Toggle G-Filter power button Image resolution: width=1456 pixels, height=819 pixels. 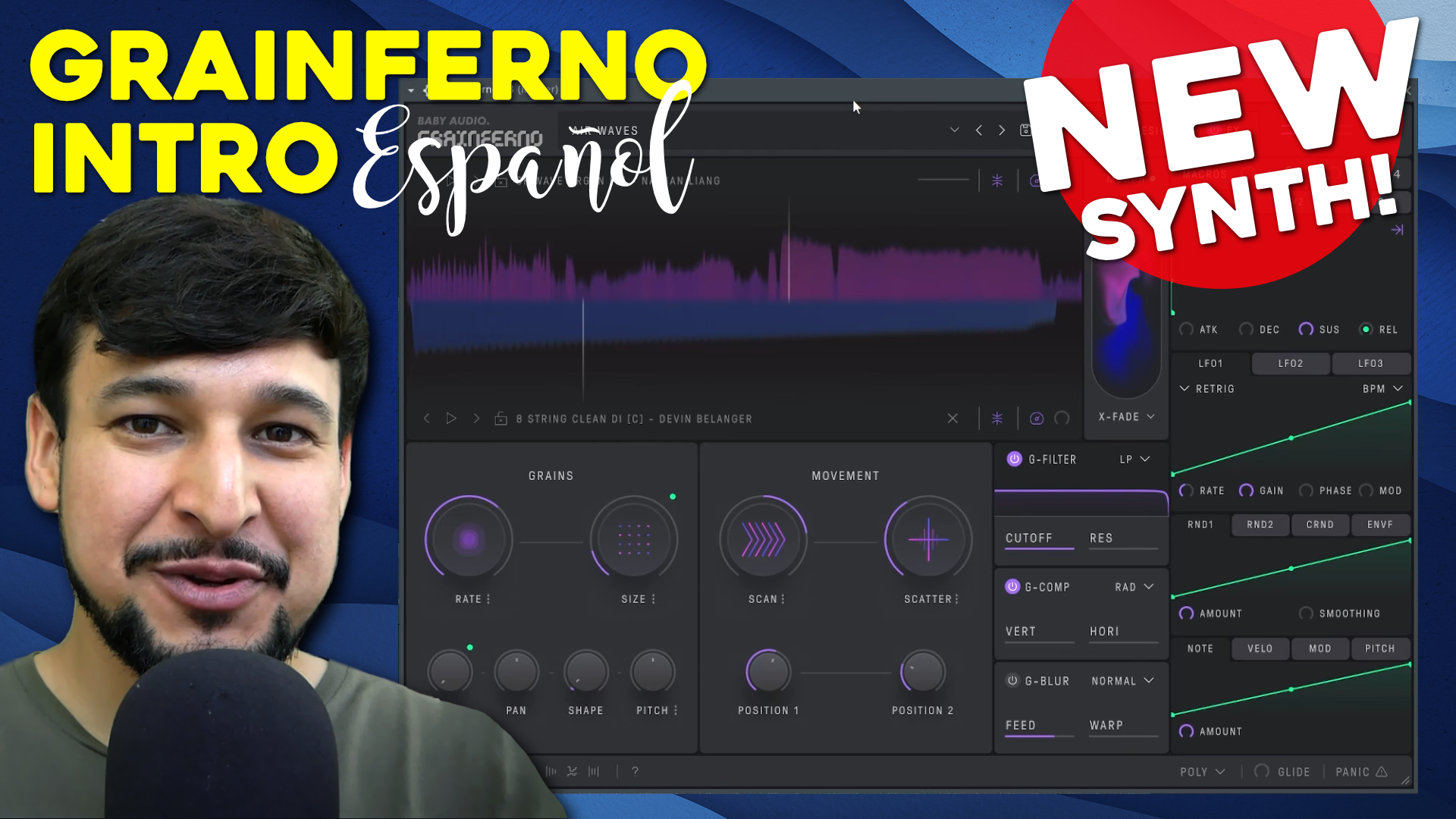click(1014, 459)
